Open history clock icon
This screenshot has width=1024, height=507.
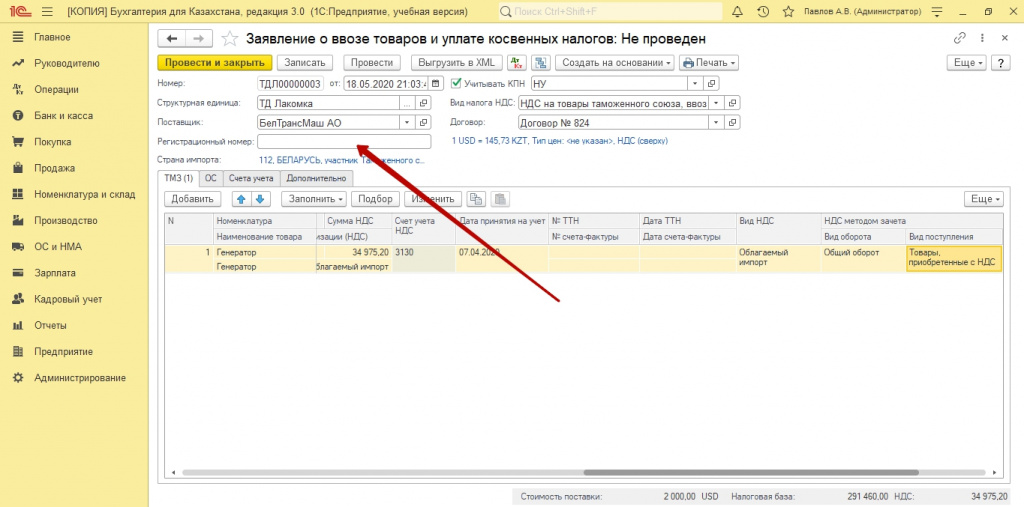point(763,12)
